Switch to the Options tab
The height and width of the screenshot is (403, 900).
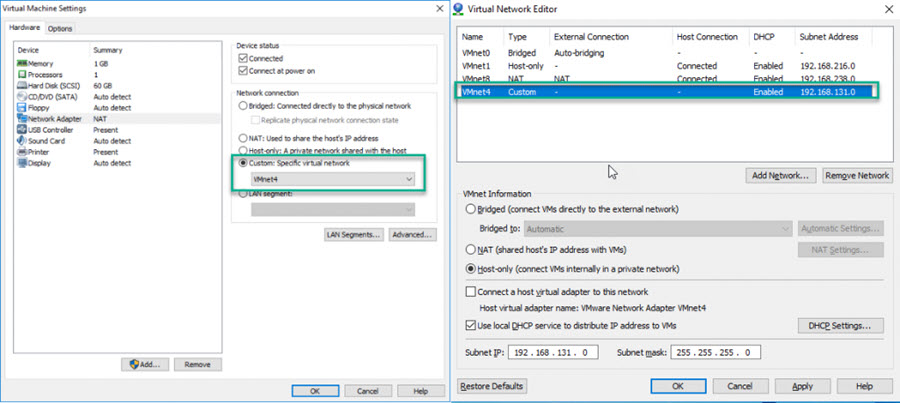point(60,28)
